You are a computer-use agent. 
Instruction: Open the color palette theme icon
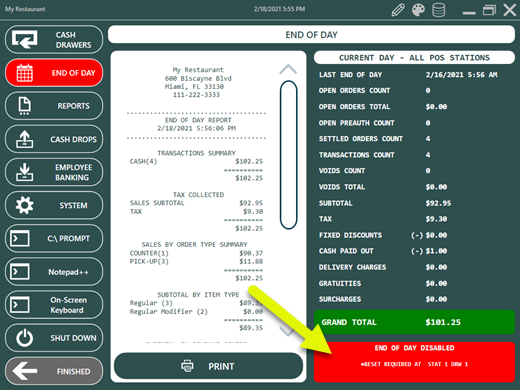pyautogui.click(x=418, y=10)
